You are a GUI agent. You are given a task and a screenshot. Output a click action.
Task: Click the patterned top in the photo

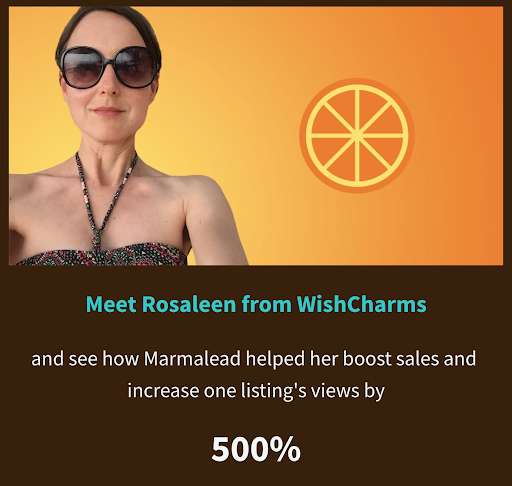103,256
